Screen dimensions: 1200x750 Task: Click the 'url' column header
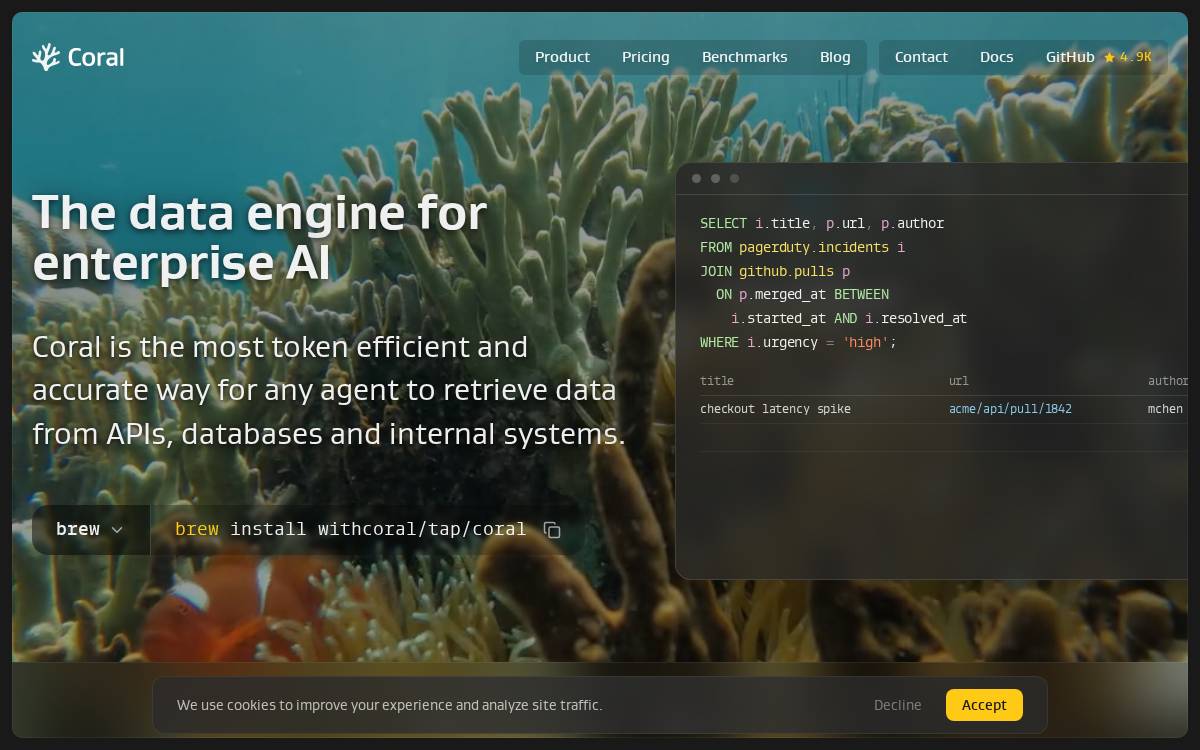coord(958,381)
